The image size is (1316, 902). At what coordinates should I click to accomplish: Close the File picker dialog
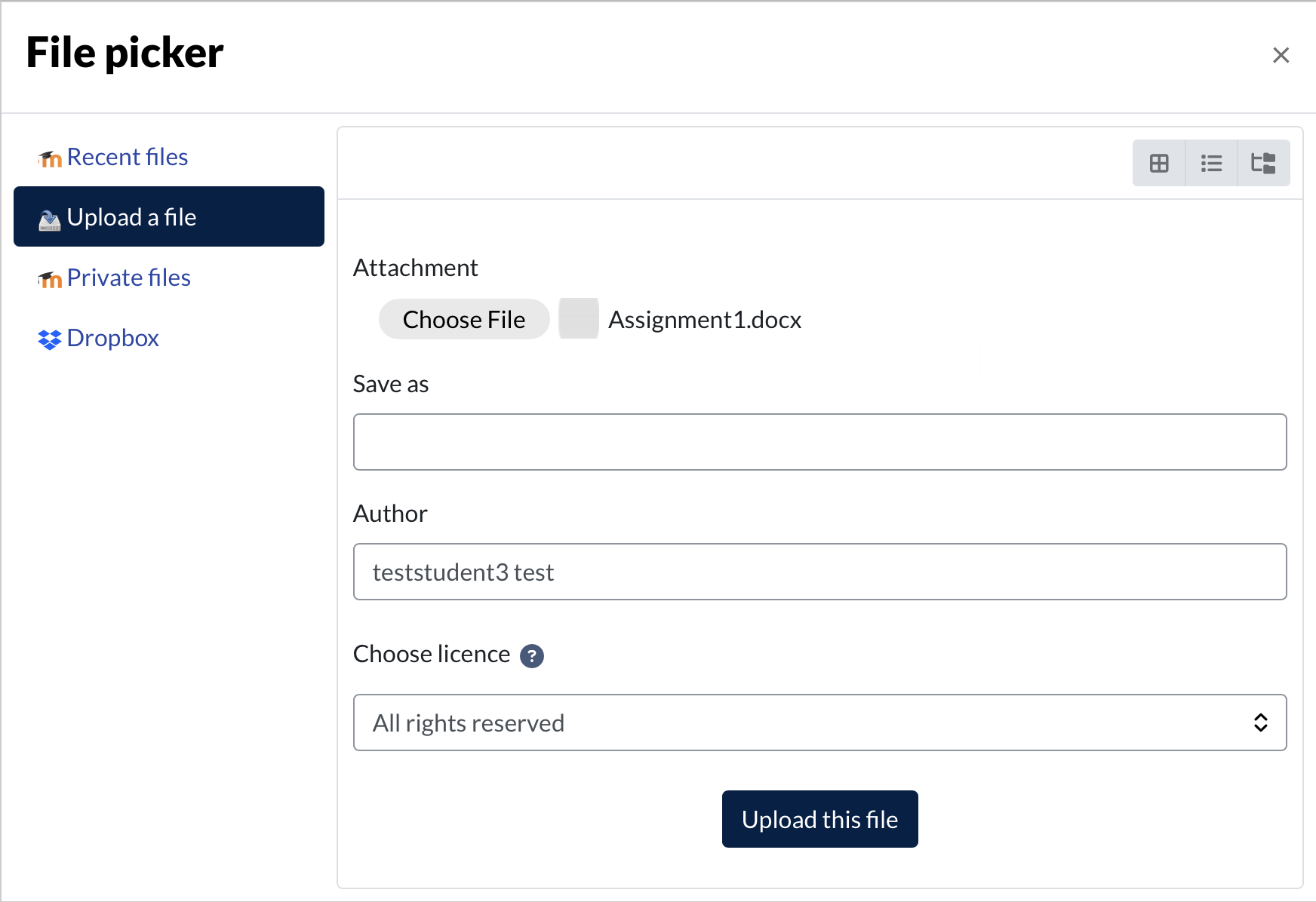click(1281, 55)
